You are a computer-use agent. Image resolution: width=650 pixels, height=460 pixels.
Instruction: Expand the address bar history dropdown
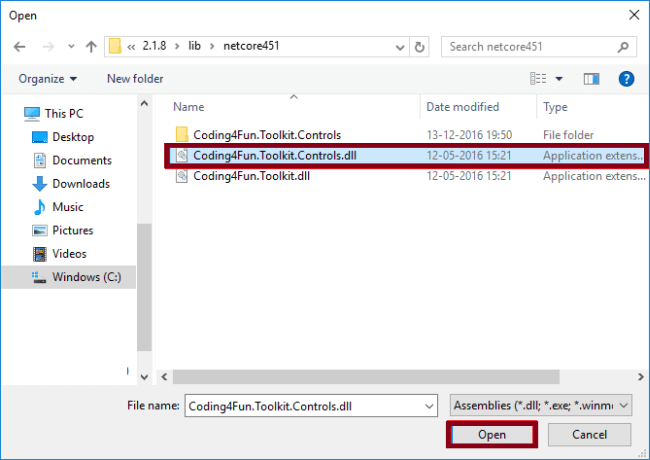400,47
